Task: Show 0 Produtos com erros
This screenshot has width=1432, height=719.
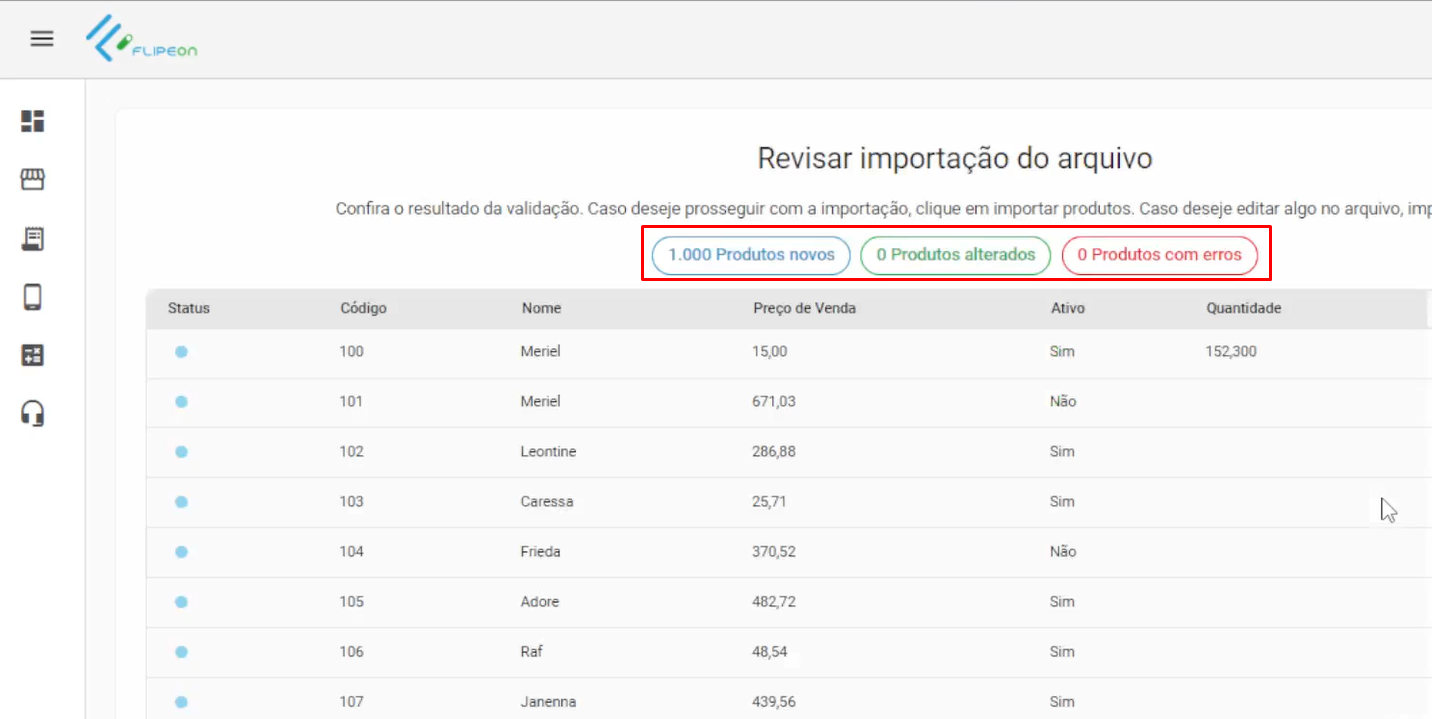Action: [x=1159, y=255]
